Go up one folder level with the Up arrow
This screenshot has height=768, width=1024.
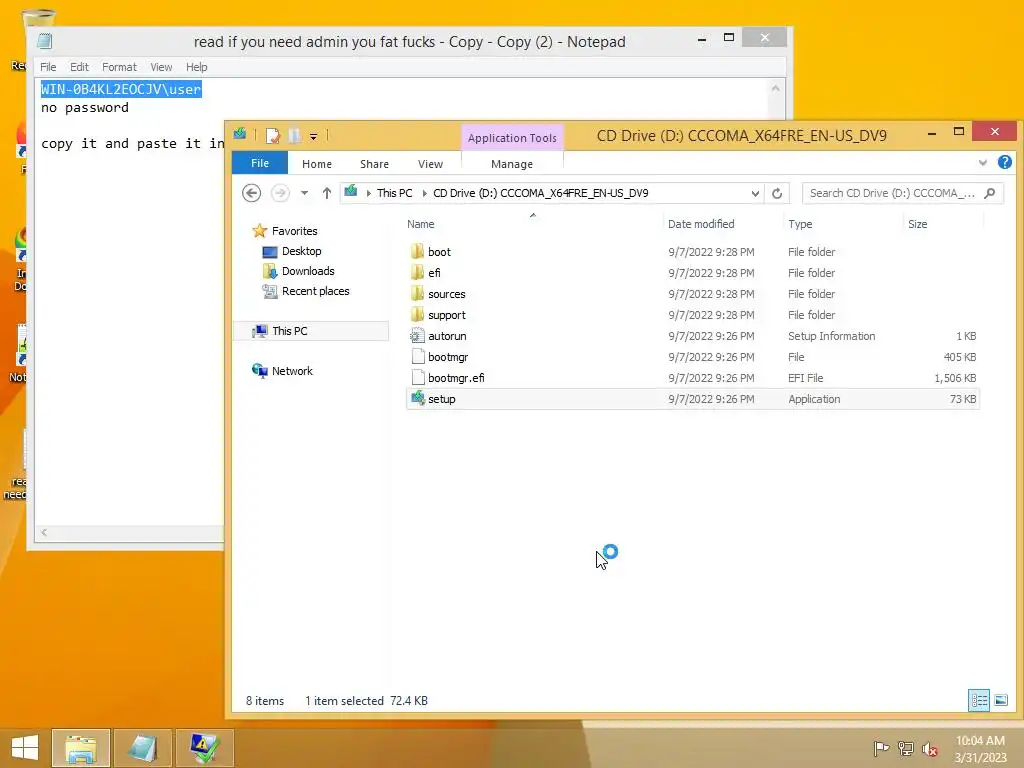pyautogui.click(x=327, y=193)
